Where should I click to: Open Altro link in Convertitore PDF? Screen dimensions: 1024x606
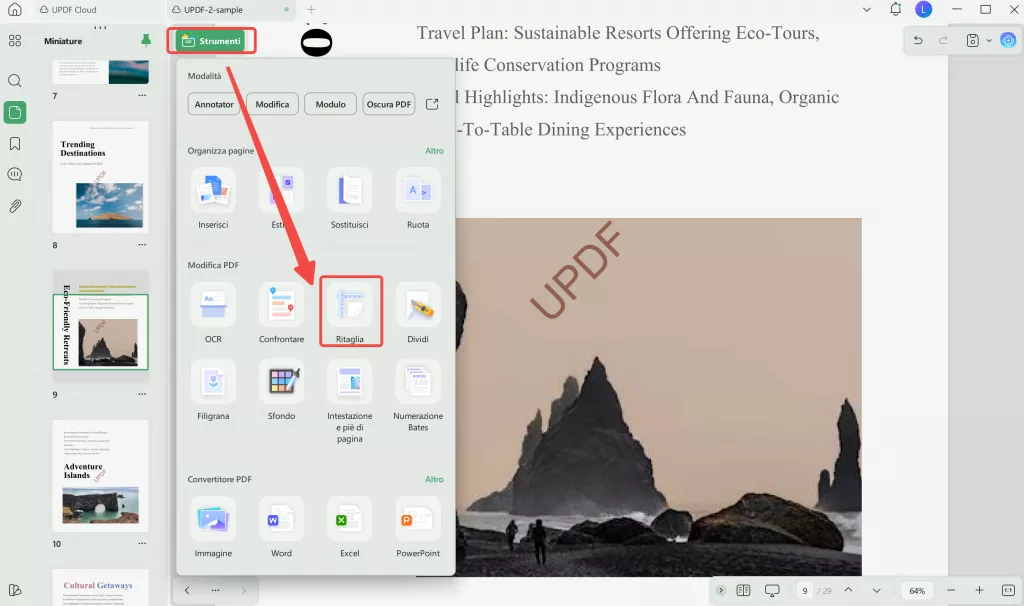tap(434, 479)
